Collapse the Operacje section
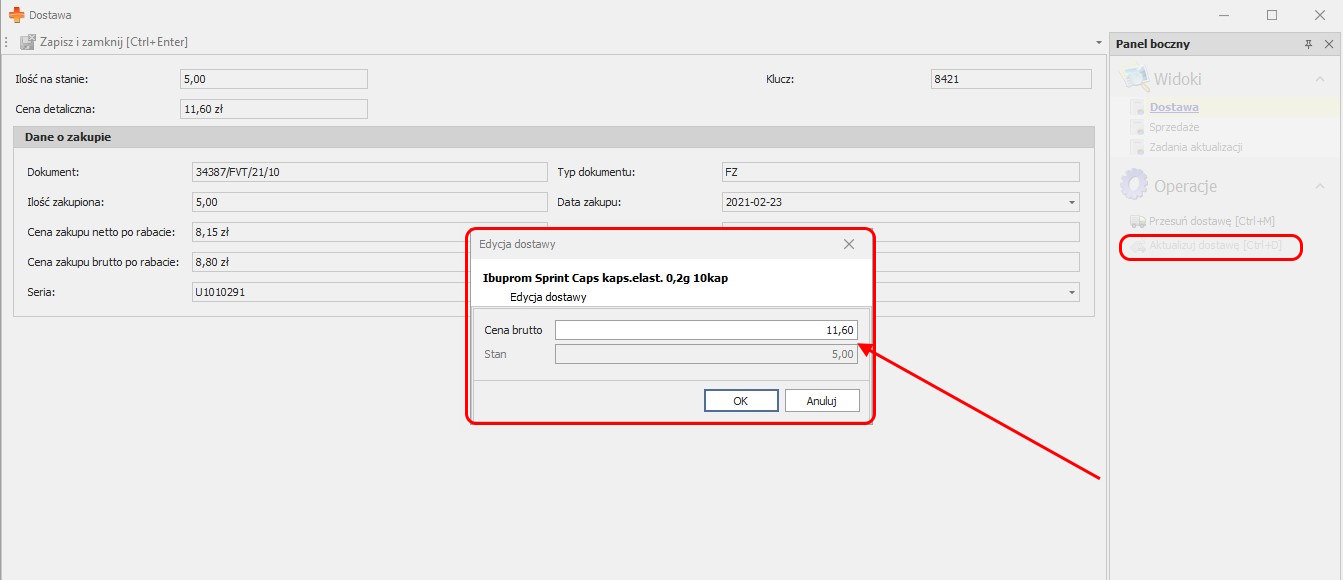Viewport: 1343px width, 580px height. (1319, 186)
